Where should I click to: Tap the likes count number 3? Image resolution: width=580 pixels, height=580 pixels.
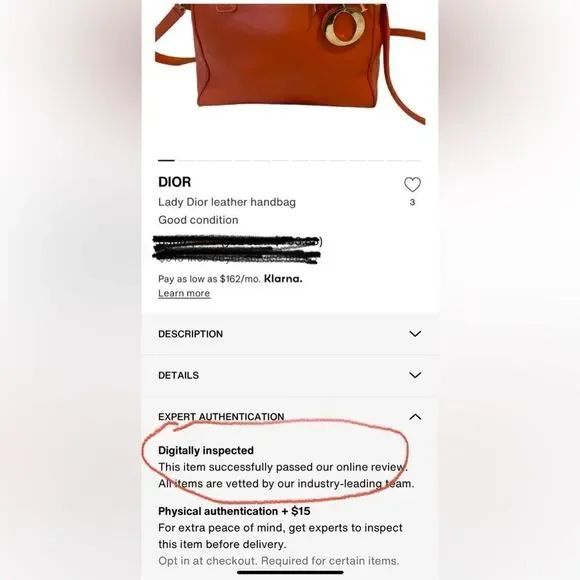pos(412,202)
